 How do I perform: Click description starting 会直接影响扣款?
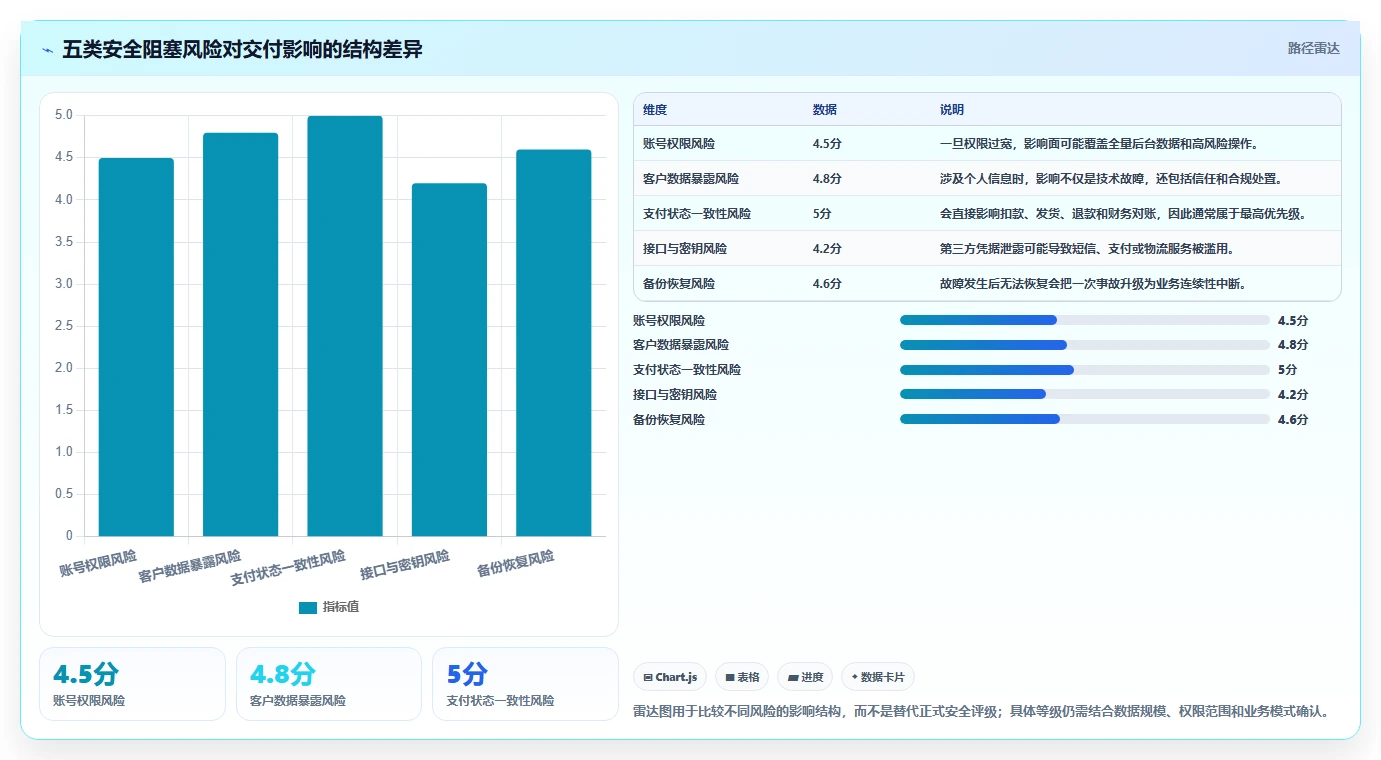tap(1123, 214)
